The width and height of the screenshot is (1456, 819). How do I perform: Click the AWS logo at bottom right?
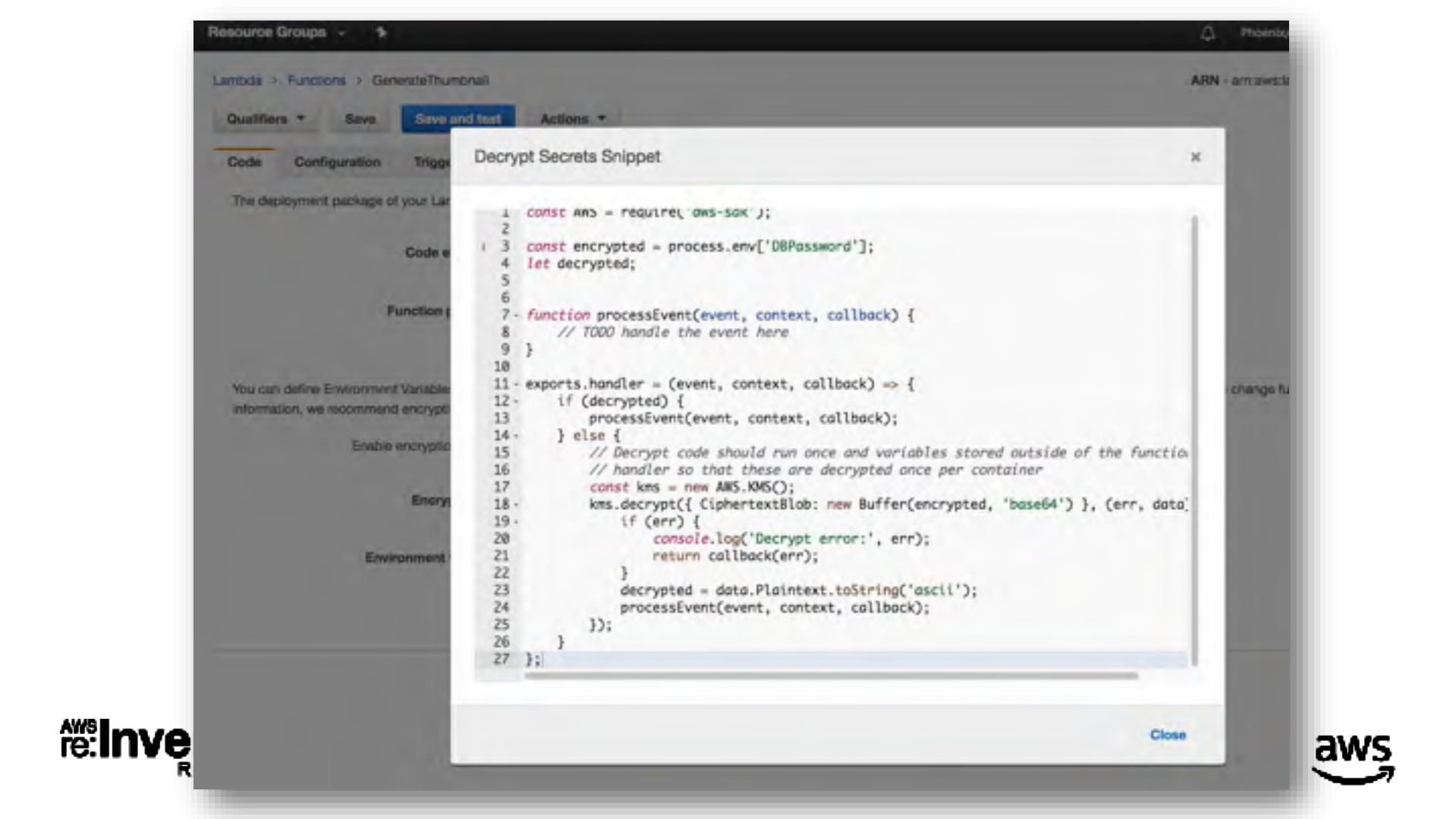pos(1353,757)
